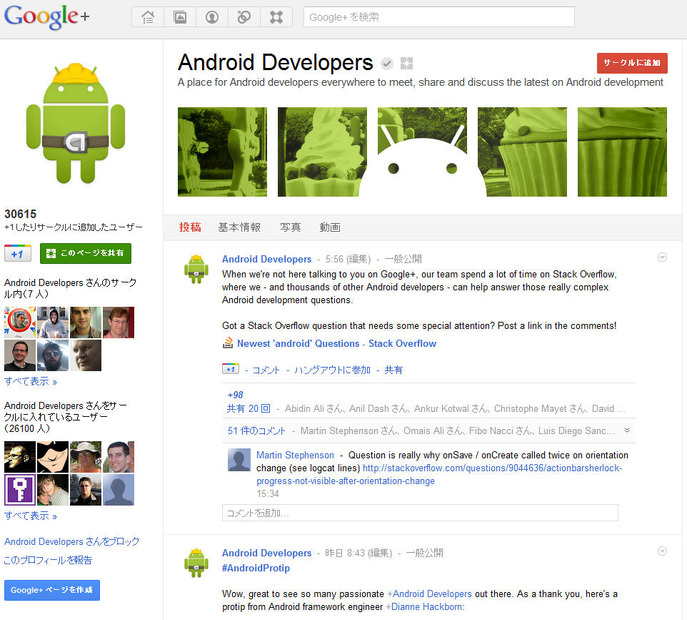The image size is (687, 620).
Task: Open the Google+ home icon
Action: point(148,17)
